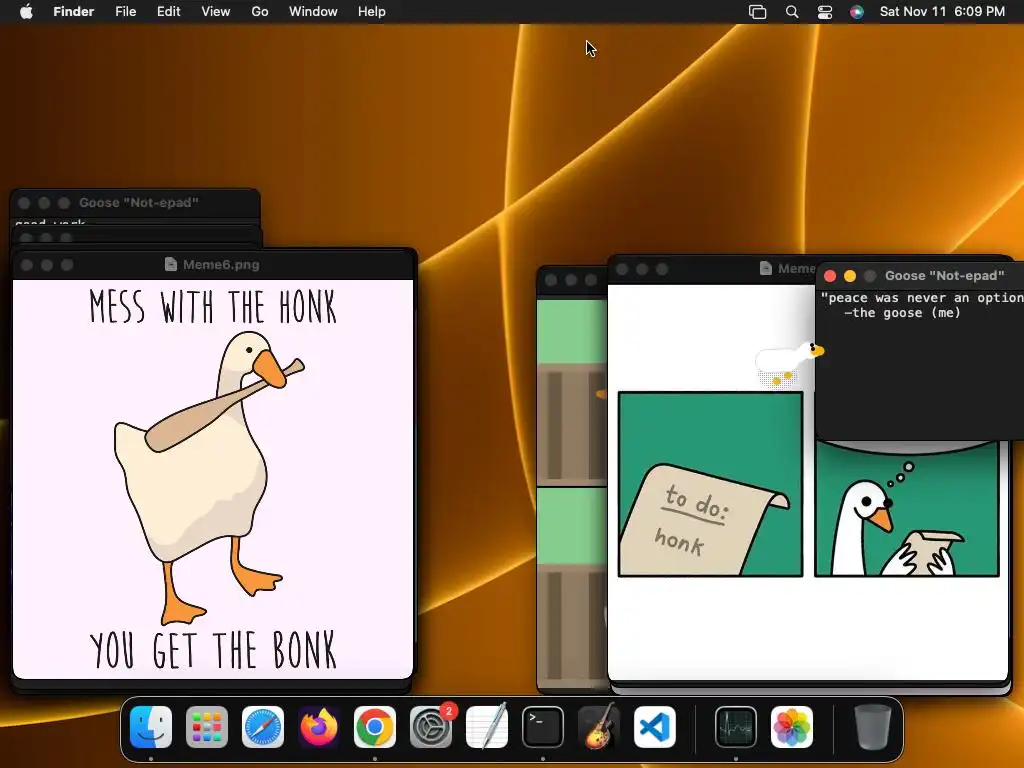This screenshot has width=1024, height=768.
Task: Close the front Goose Not-epad window
Action: point(830,276)
